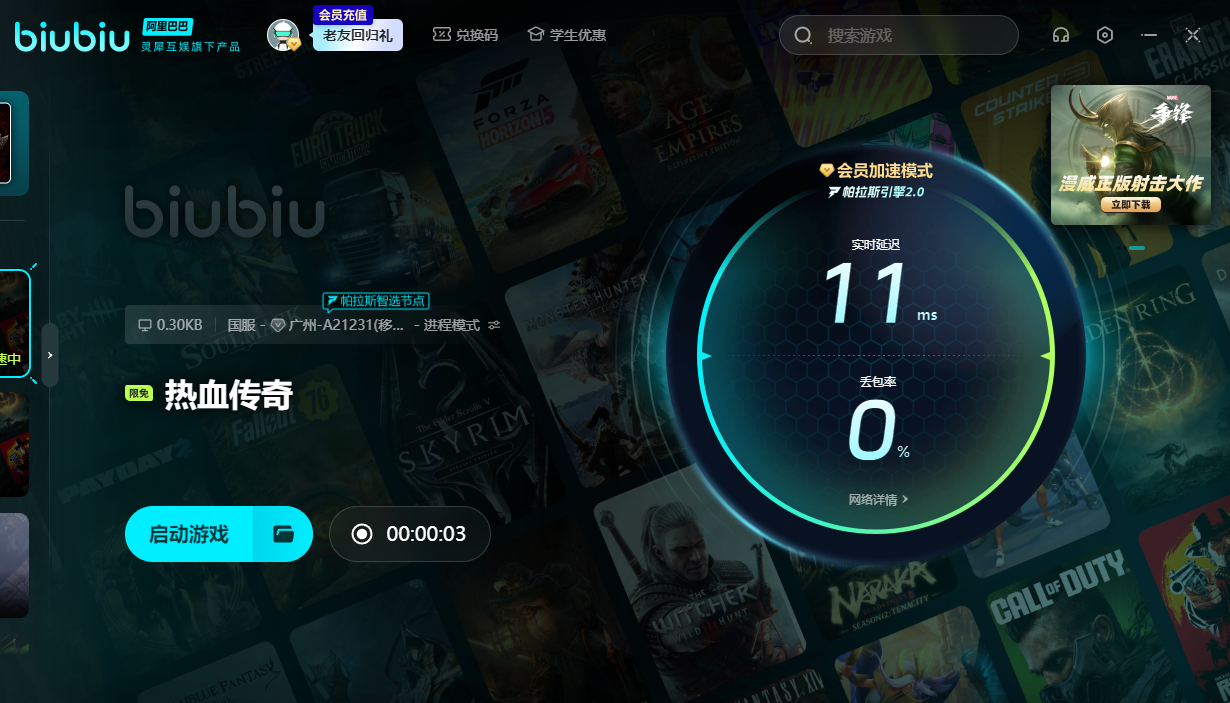Open settings with the hexagon icon
This screenshot has height=703, width=1230.
(1105, 35)
